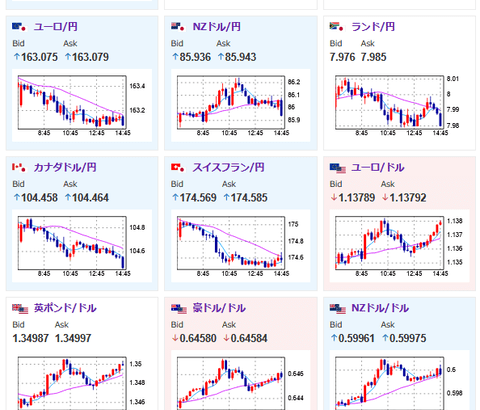Click the British Pound/Dollar flag icon

tap(20, 309)
